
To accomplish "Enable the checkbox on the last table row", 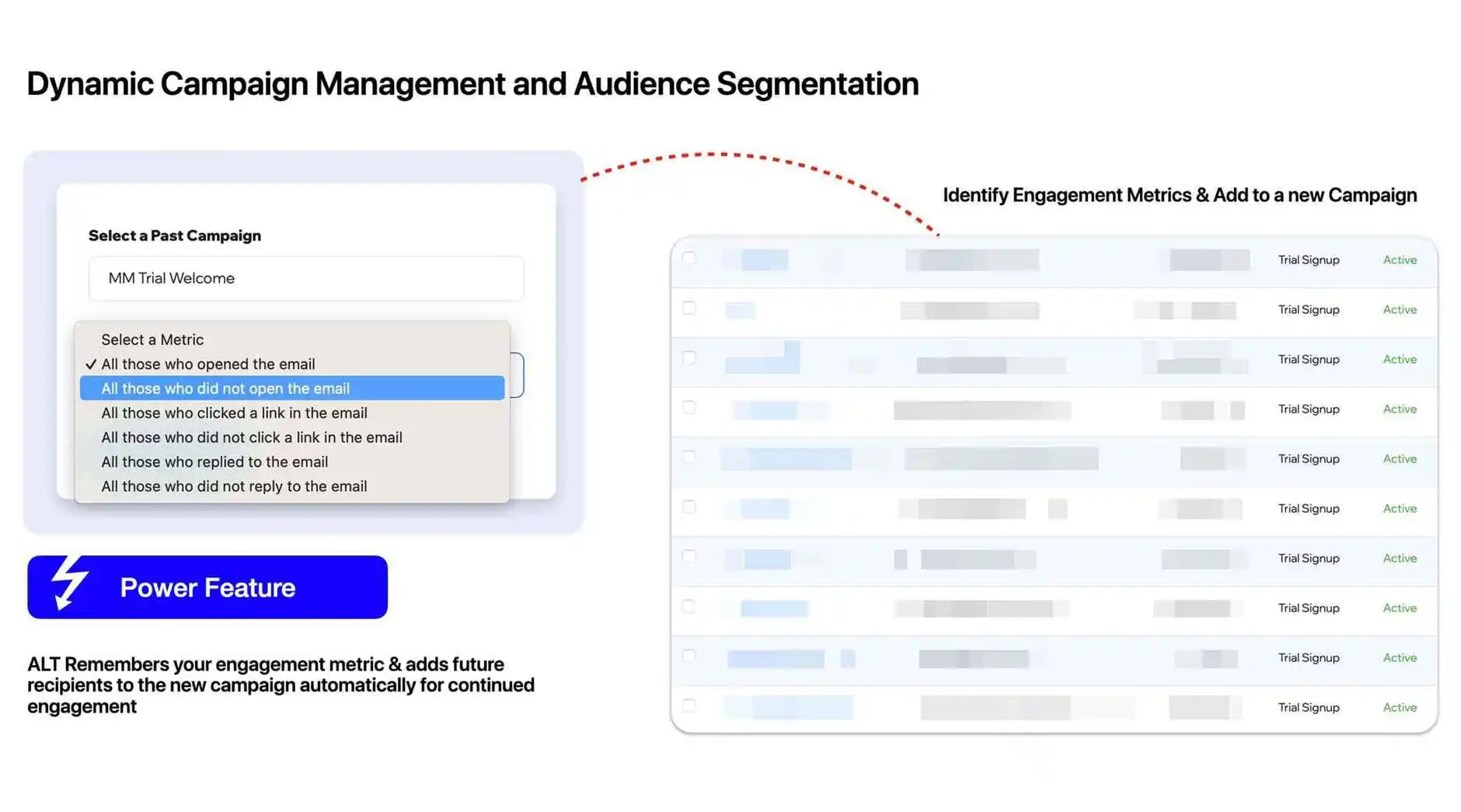I will click(x=689, y=706).
